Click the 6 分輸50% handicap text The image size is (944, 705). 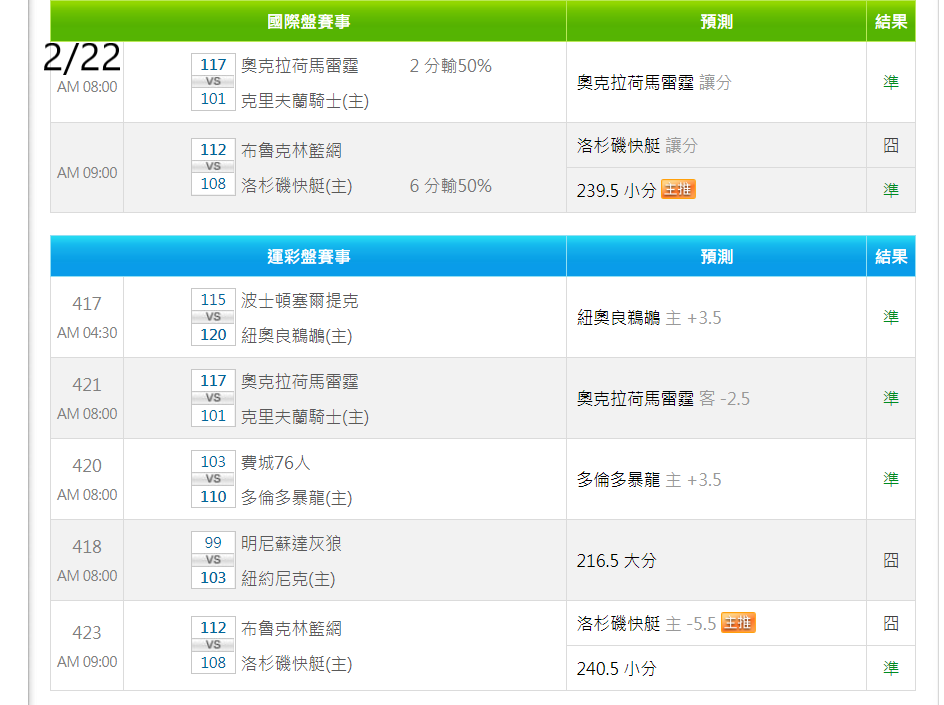(450, 185)
